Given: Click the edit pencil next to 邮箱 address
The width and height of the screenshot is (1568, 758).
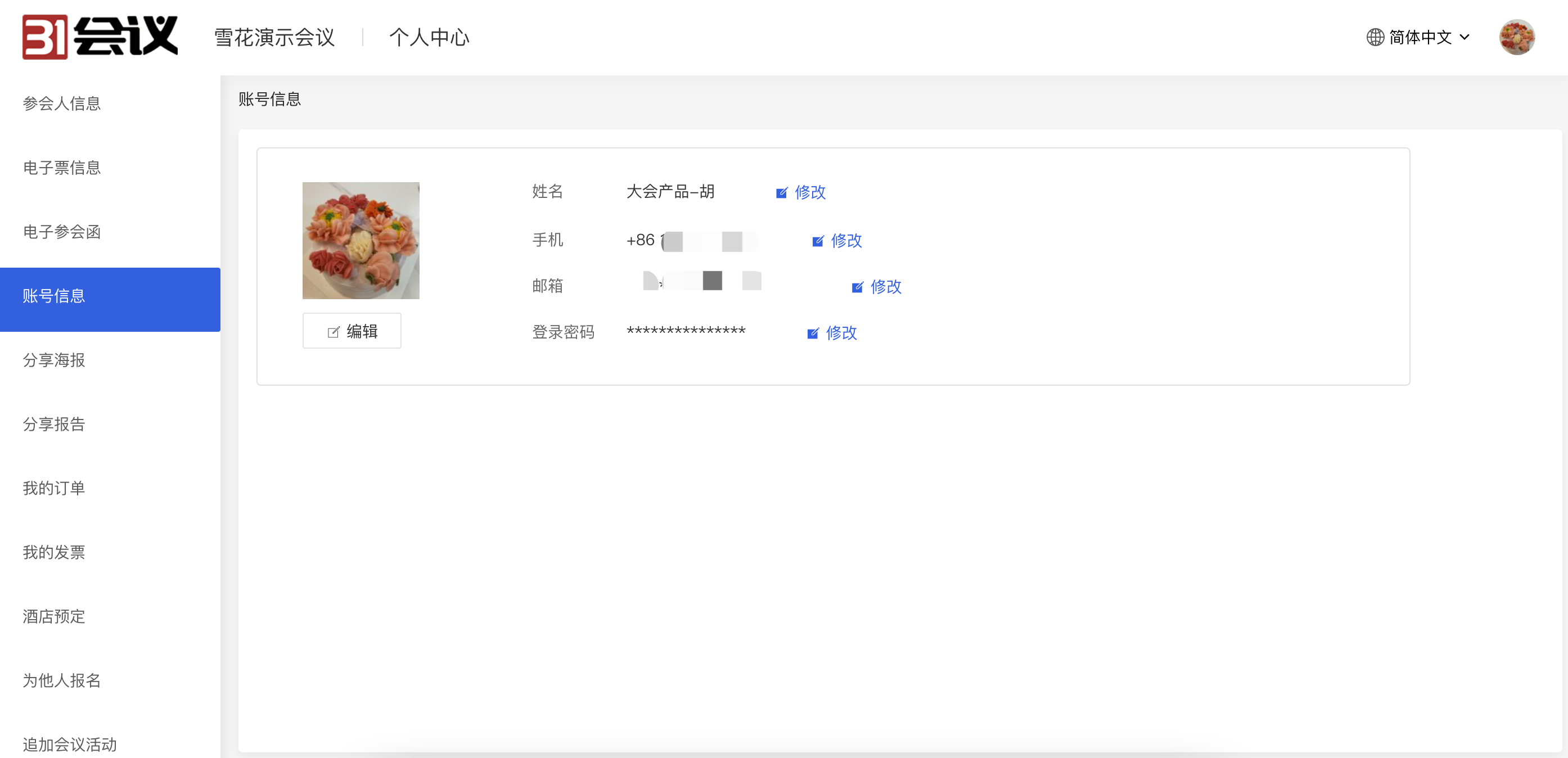Looking at the screenshot, I should coord(857,287).
